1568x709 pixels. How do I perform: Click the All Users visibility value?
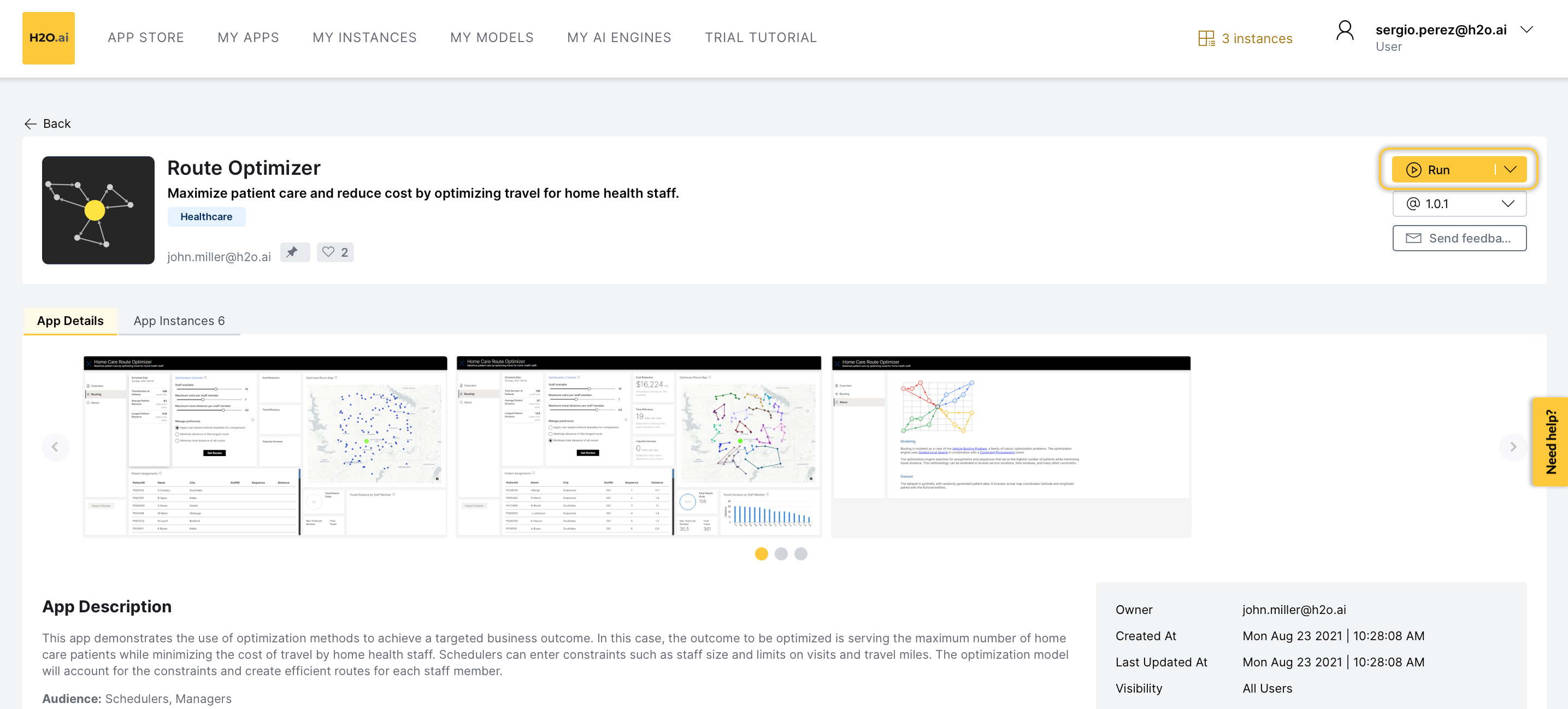(x=1268, y=688)
